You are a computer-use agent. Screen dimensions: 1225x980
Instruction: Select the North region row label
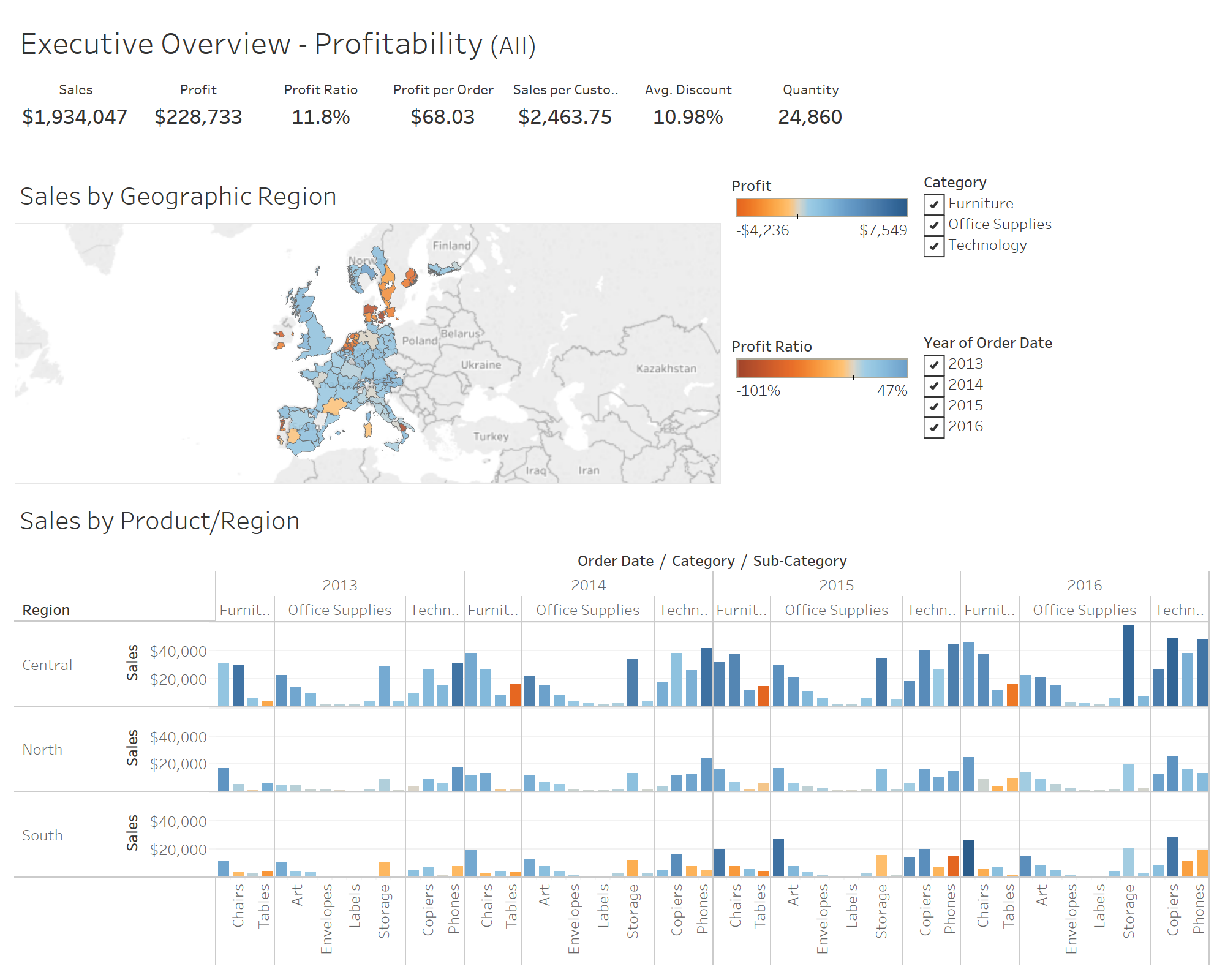[x=42, y=750]
